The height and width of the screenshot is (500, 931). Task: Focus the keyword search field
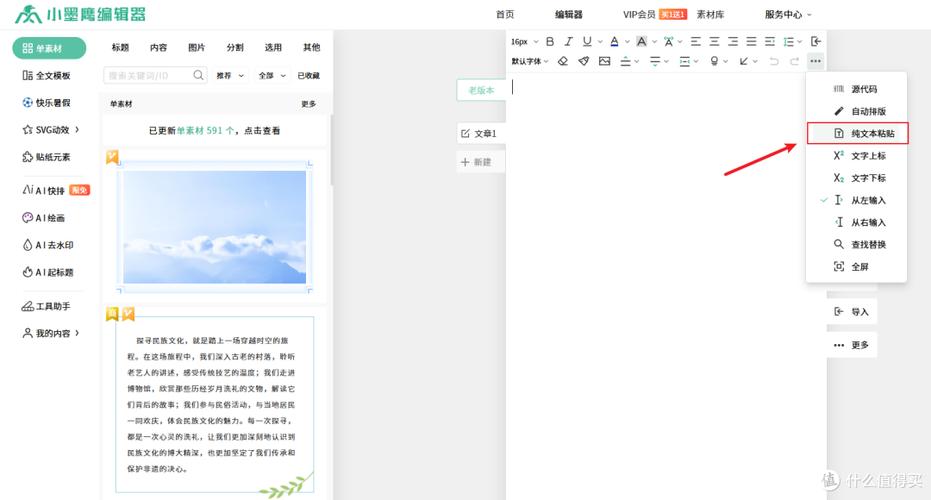coord(155,75)
